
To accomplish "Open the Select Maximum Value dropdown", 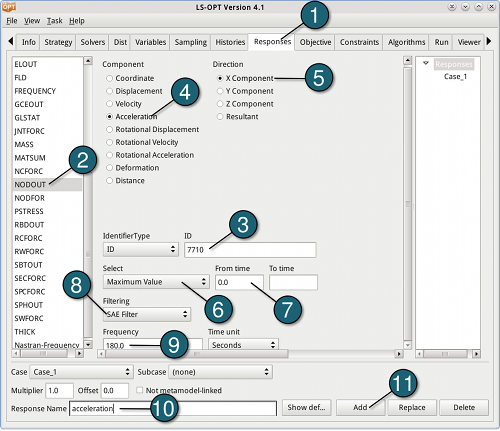I will point(156,282).
